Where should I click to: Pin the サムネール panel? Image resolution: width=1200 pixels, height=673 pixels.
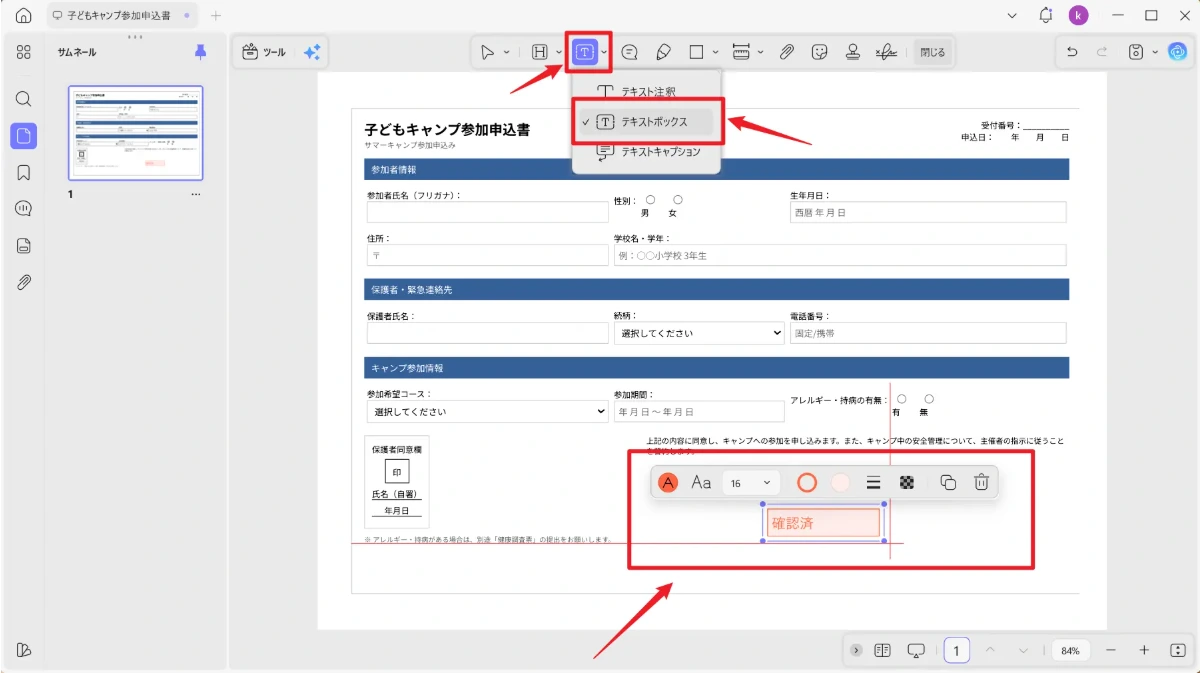pyautogui.click(x=200, y=52)
